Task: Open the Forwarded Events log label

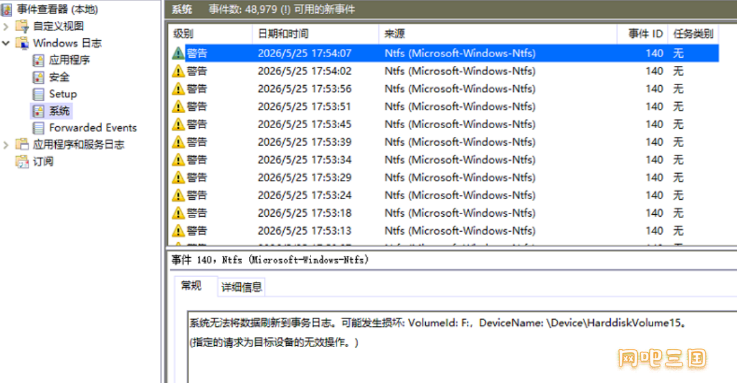Action: tap(93, 128)
